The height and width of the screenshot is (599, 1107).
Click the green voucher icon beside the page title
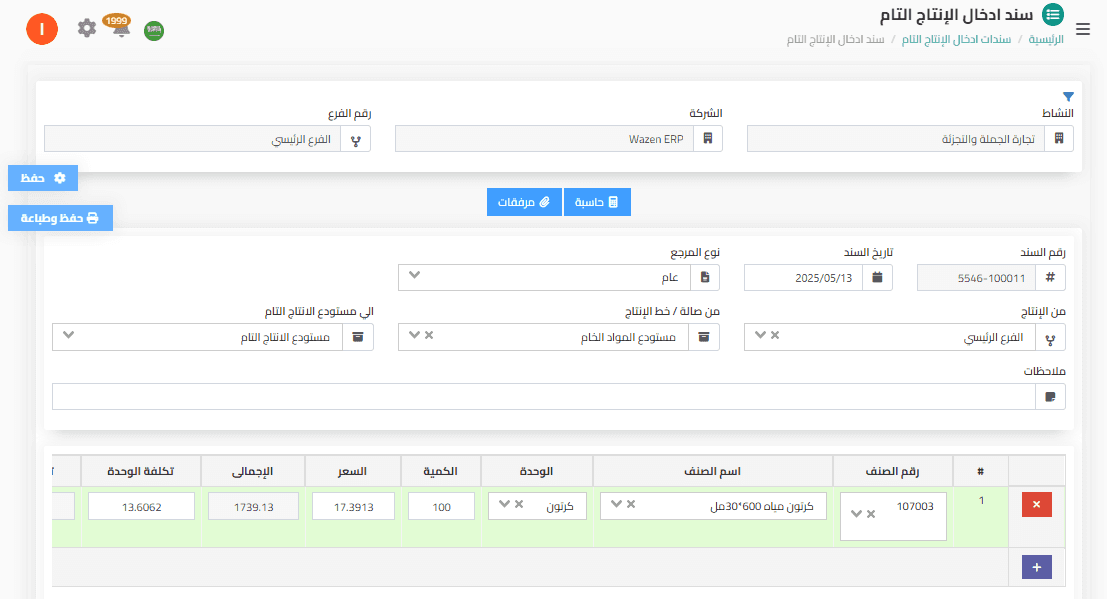pos(1051,15)
